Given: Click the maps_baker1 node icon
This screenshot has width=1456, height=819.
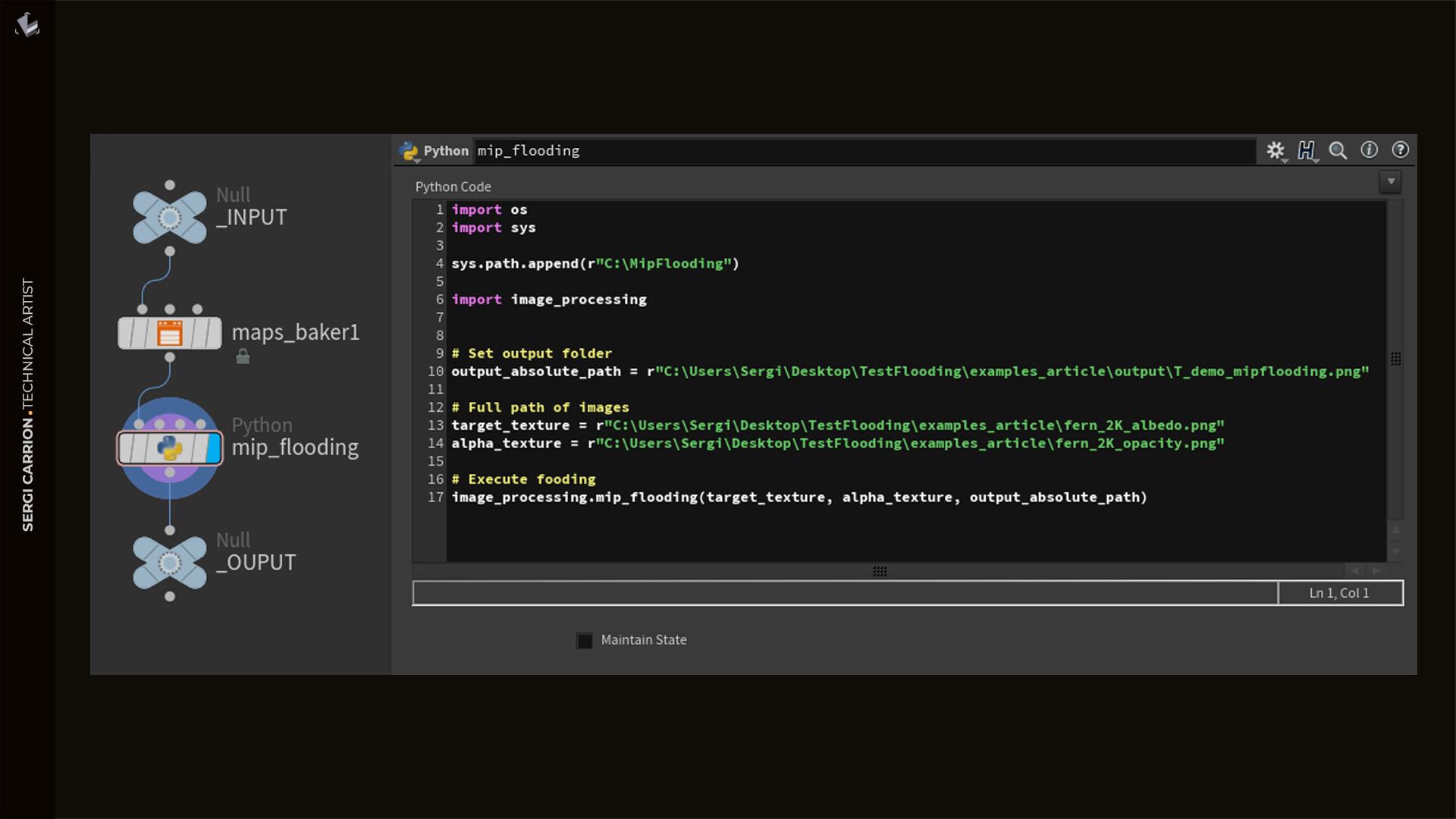Looking at the screenshot, I should 169,333.
